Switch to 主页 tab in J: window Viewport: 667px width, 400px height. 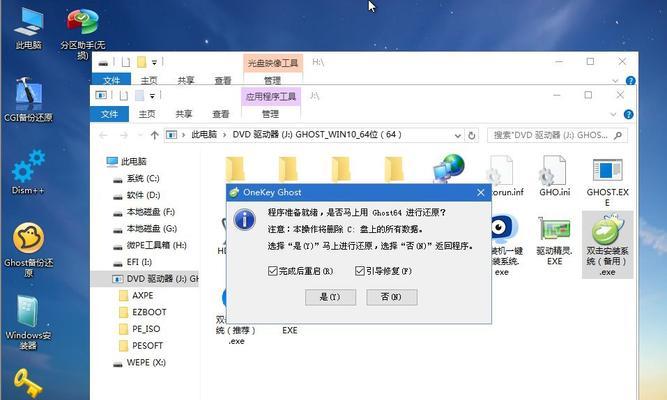(147, 114)
